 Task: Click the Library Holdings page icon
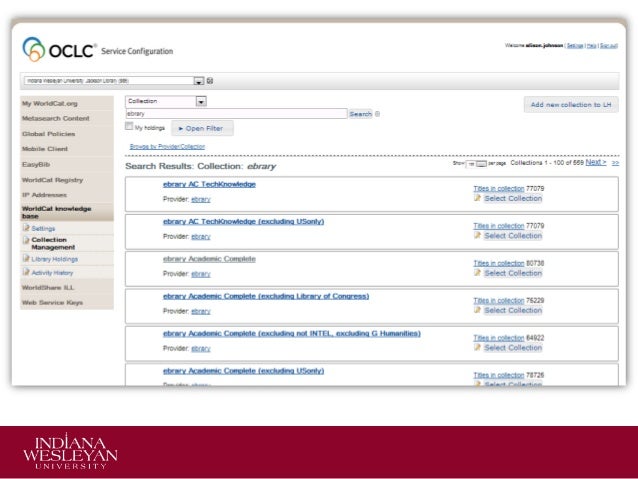point(26,258)
